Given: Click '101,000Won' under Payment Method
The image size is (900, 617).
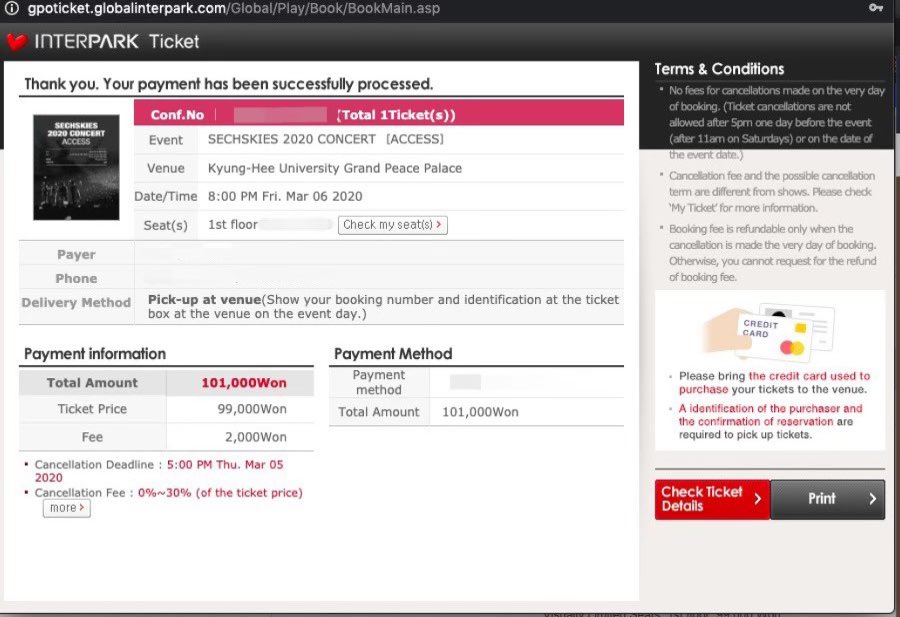Looking at the screenshot, I should 480,412.
